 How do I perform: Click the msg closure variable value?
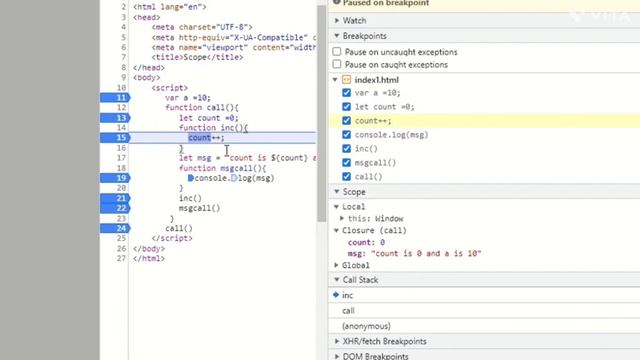tap(426, 253)
